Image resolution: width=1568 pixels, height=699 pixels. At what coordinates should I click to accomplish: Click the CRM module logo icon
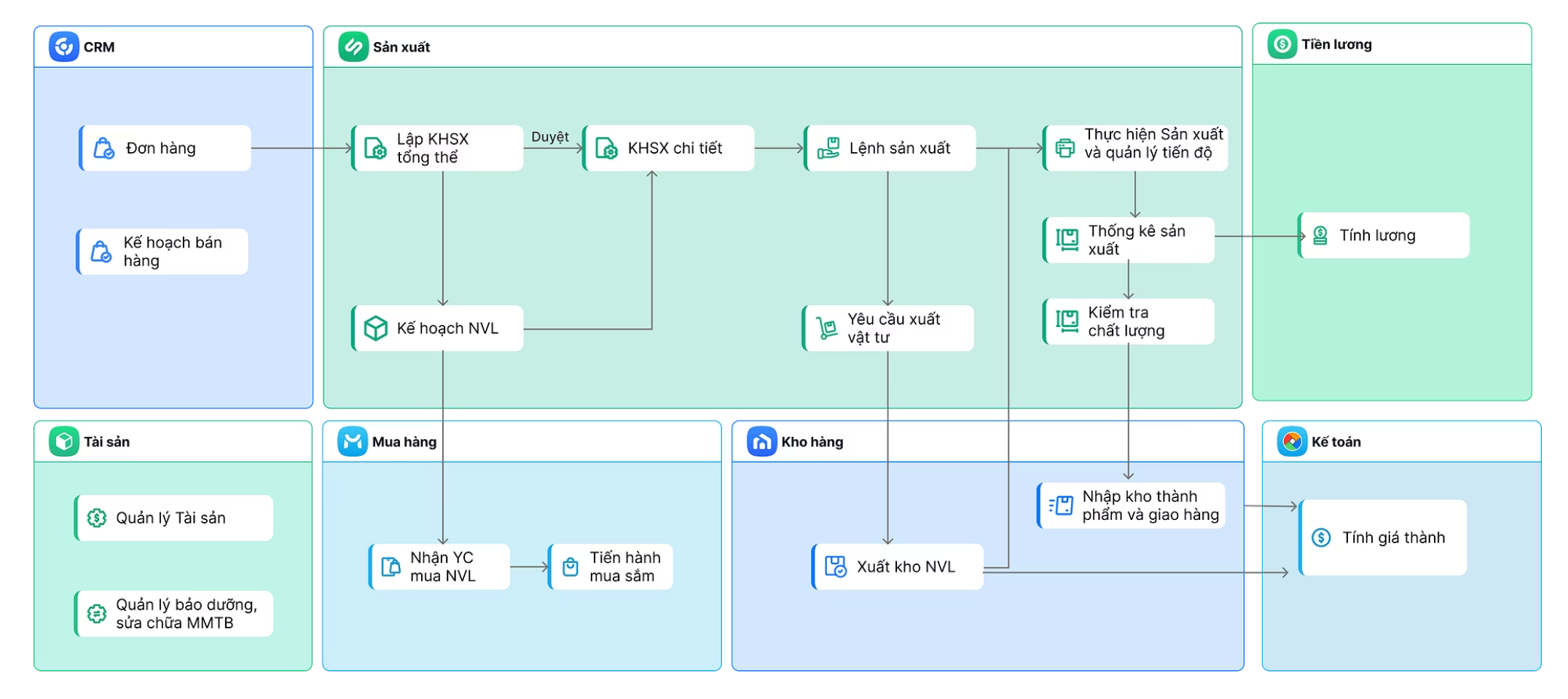click(x=63, y=47)
